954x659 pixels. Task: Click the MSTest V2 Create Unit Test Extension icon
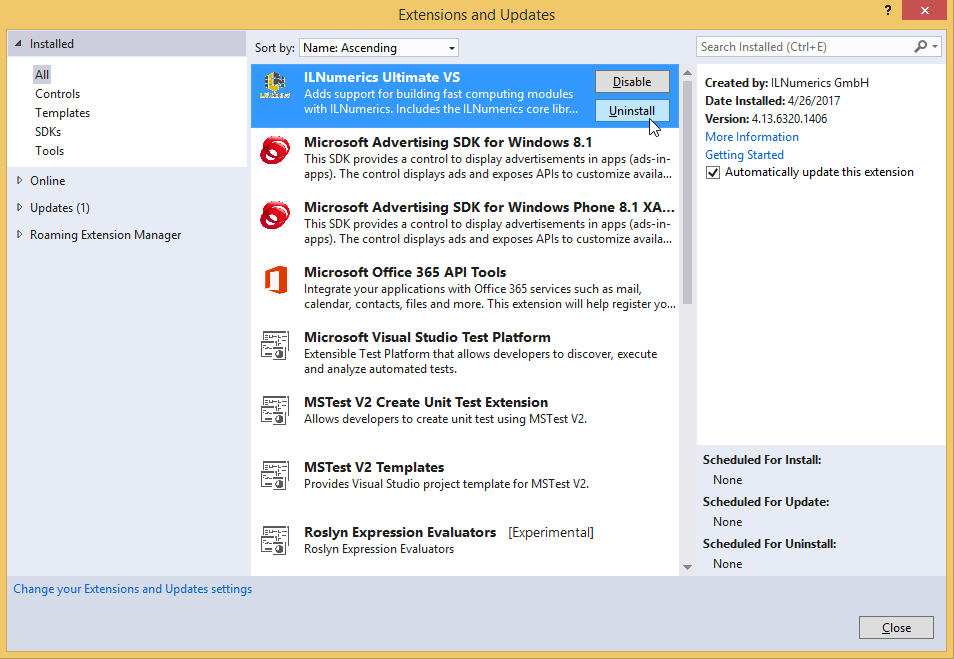tap(274, 410)
